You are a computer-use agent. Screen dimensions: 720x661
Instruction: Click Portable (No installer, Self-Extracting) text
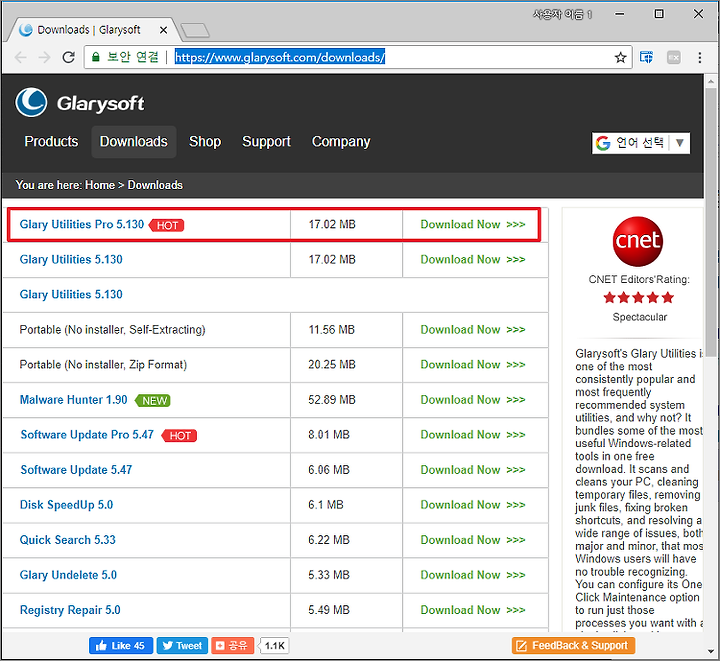pyautogui.click(x=112, y=330)
